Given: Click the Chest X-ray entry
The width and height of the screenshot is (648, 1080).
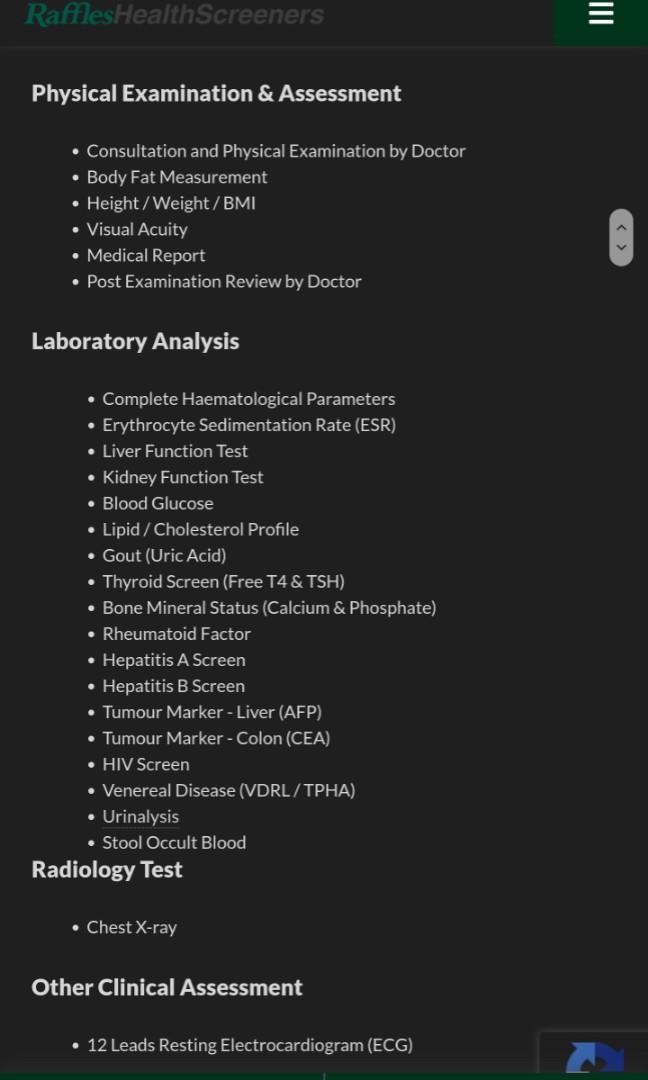Looking at the screenshot, I should click(132, 927).
